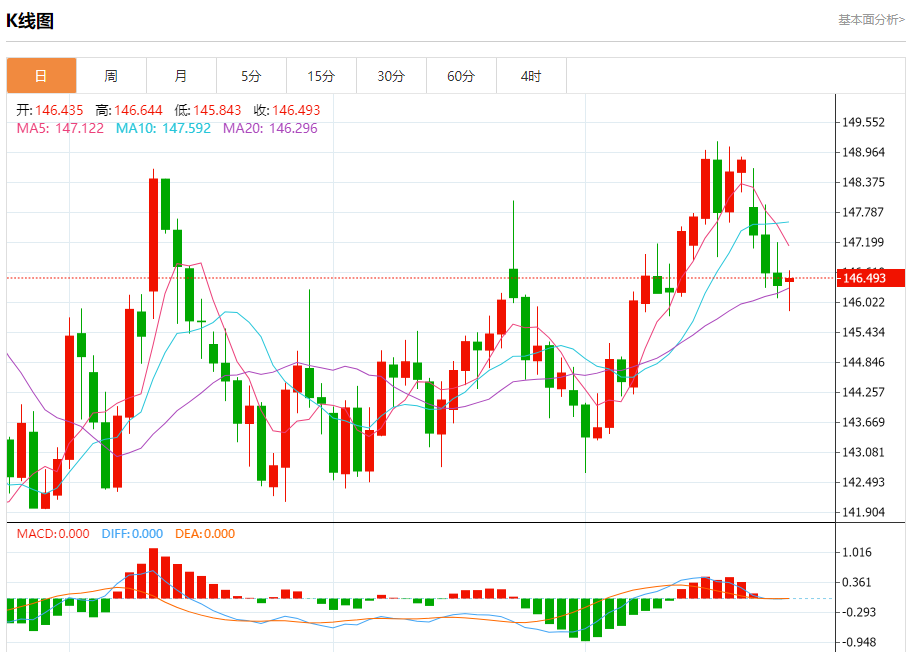Click the 147.199 price axis label
The image size is (912, 652).
click(863, 242)
